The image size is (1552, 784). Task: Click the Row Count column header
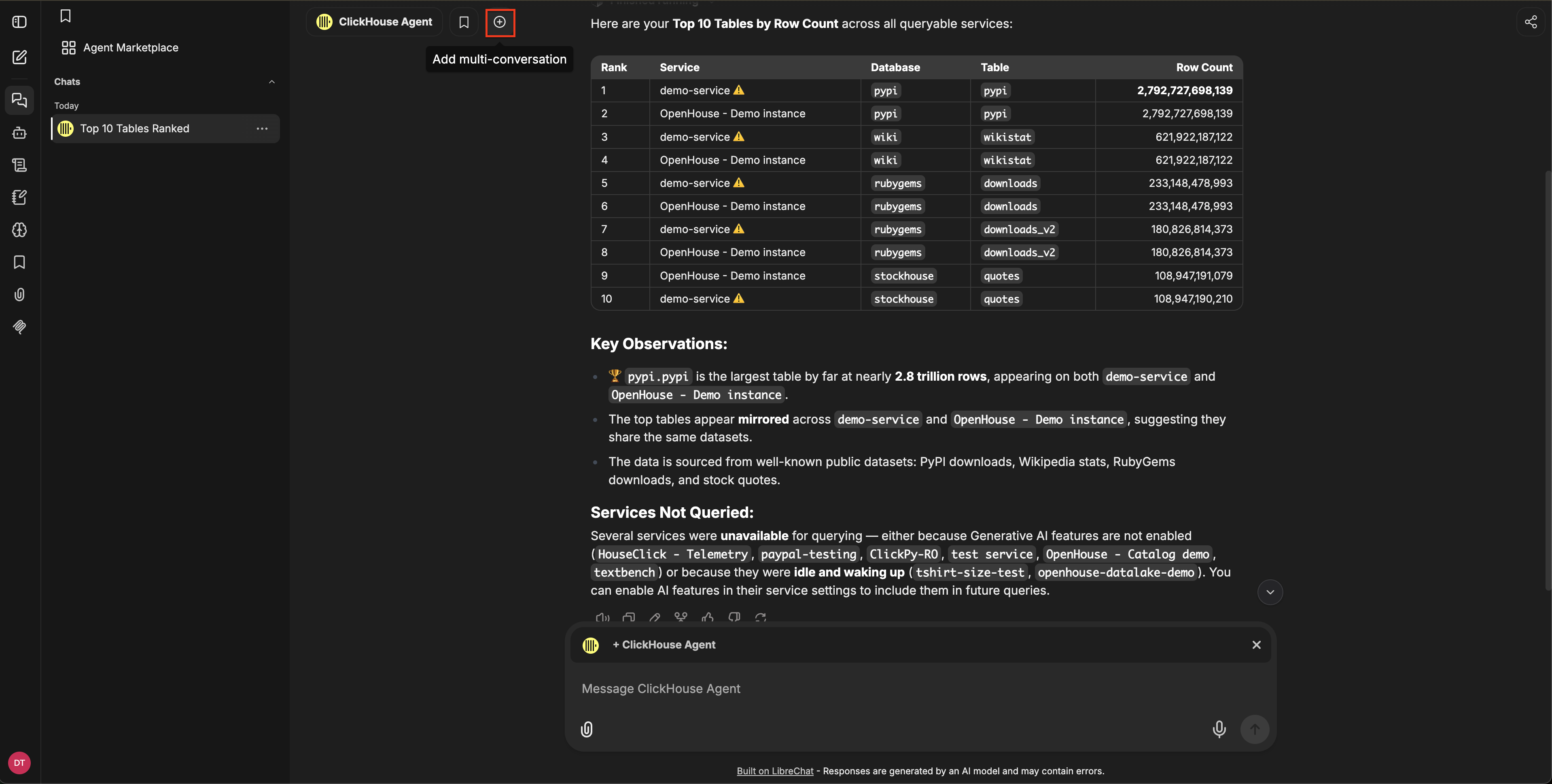pyautogui.click(x=1204, y=68)
